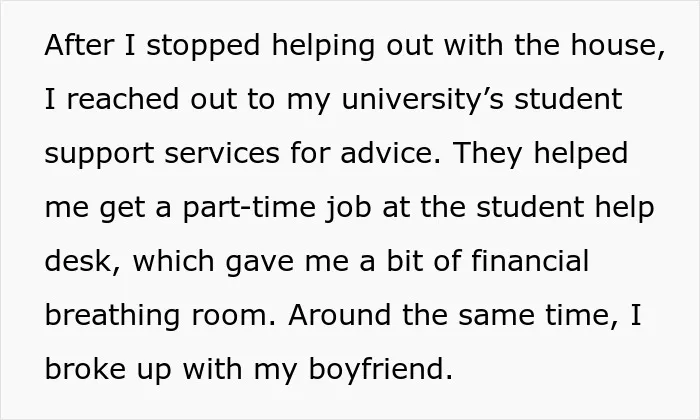Viewport: 700px width, 420px height.
Task: Click the word "support" in third line
Action: [99, 154]
